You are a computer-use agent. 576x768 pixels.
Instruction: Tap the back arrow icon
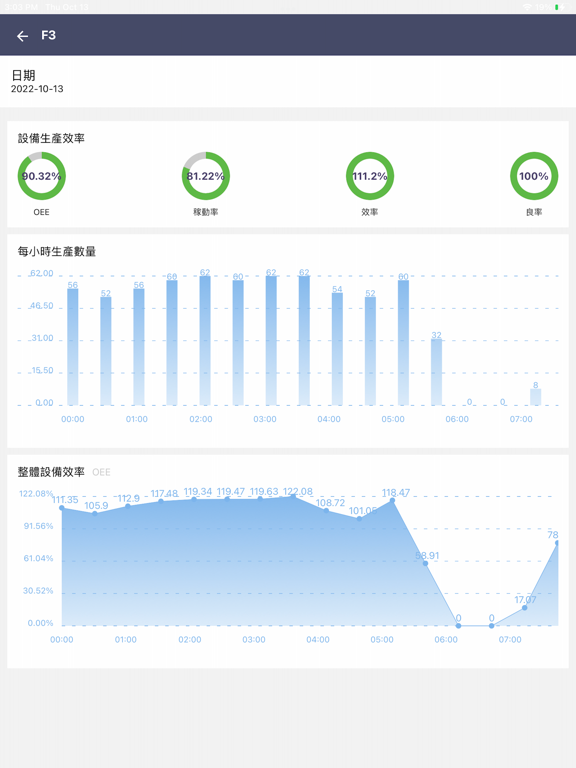point(22,36)
